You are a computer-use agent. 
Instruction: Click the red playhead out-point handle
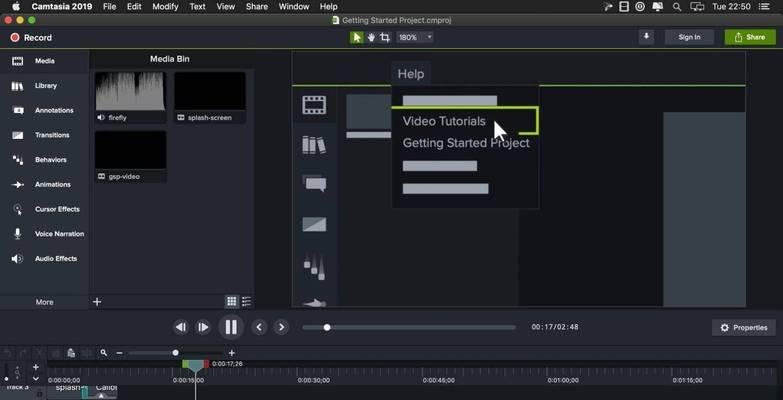tap(206, 364)
